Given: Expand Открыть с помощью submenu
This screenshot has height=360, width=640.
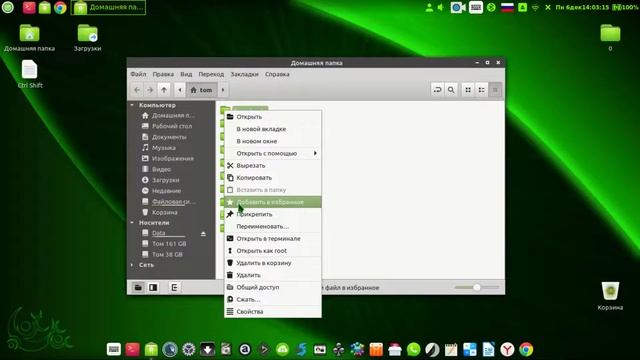Looking at the screenshot, I should 273,153.
